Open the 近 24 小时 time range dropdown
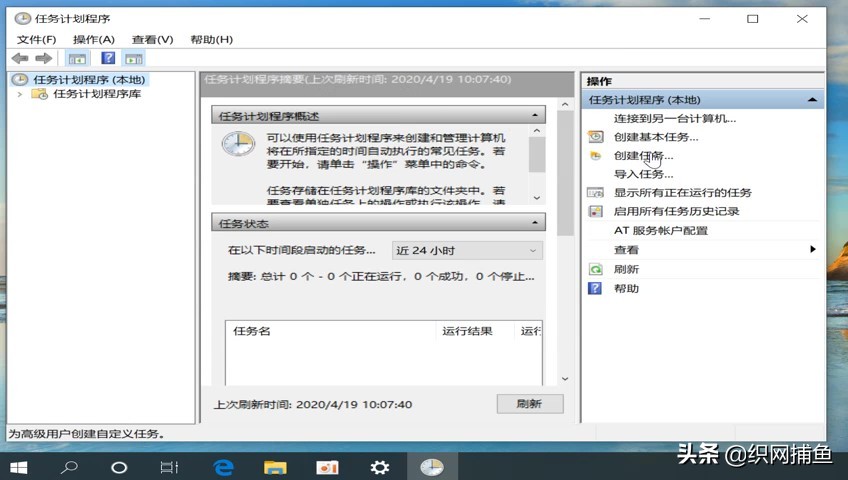This screenshot has width=848, height=480. (467, 250)
